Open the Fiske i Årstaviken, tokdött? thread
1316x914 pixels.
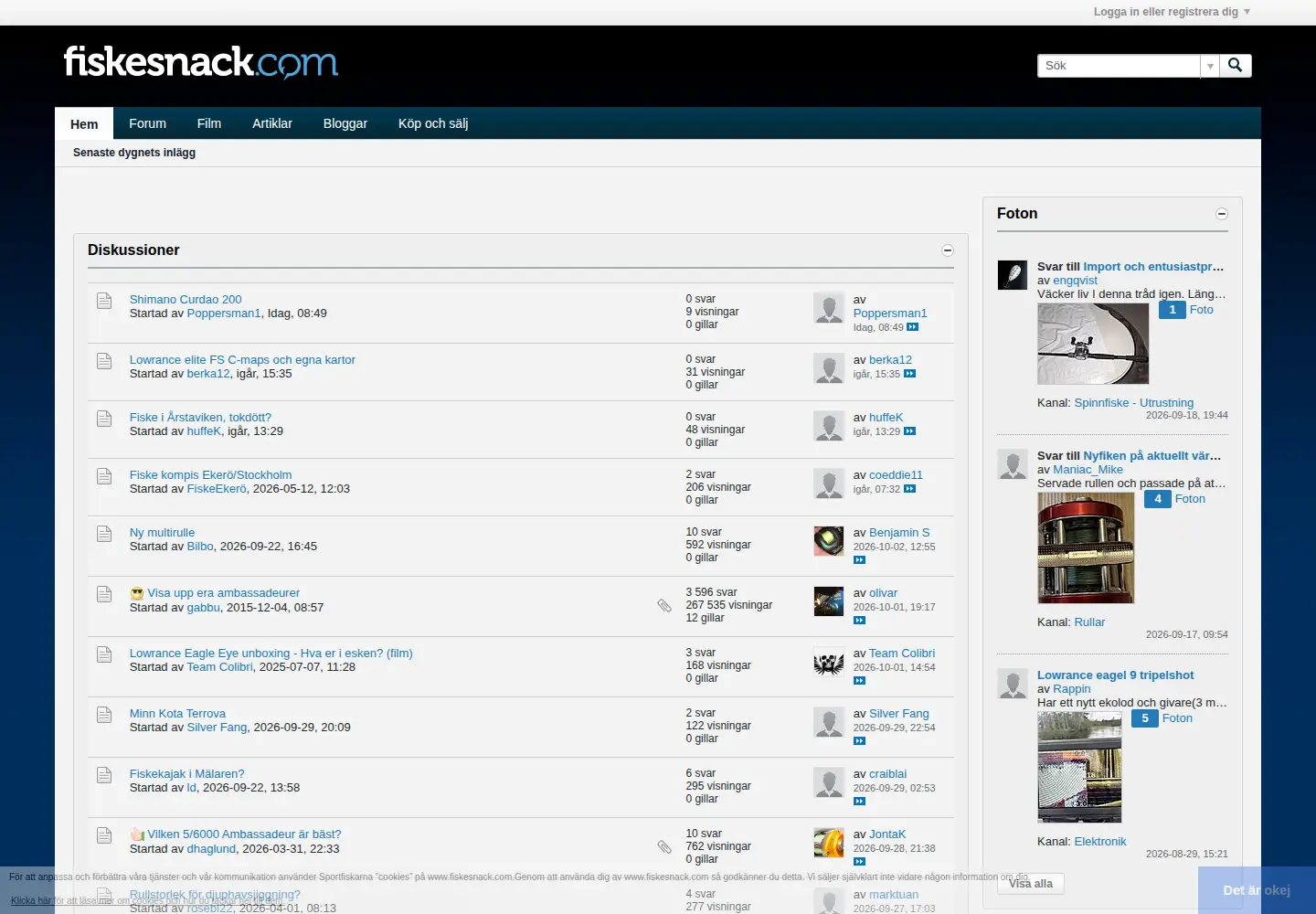click(x=200, y=417)
